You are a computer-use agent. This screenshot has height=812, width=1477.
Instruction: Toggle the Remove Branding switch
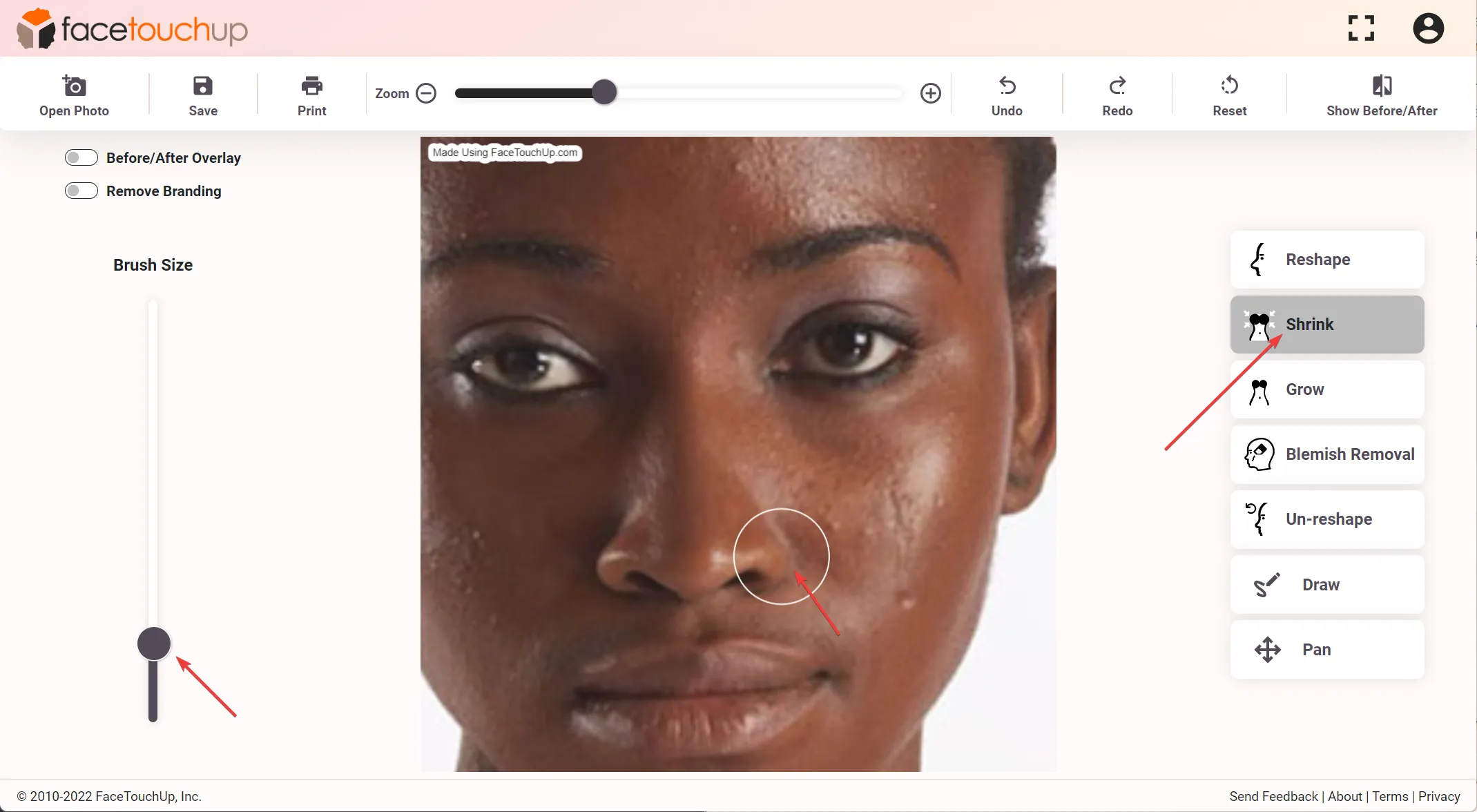click(81, 190)
